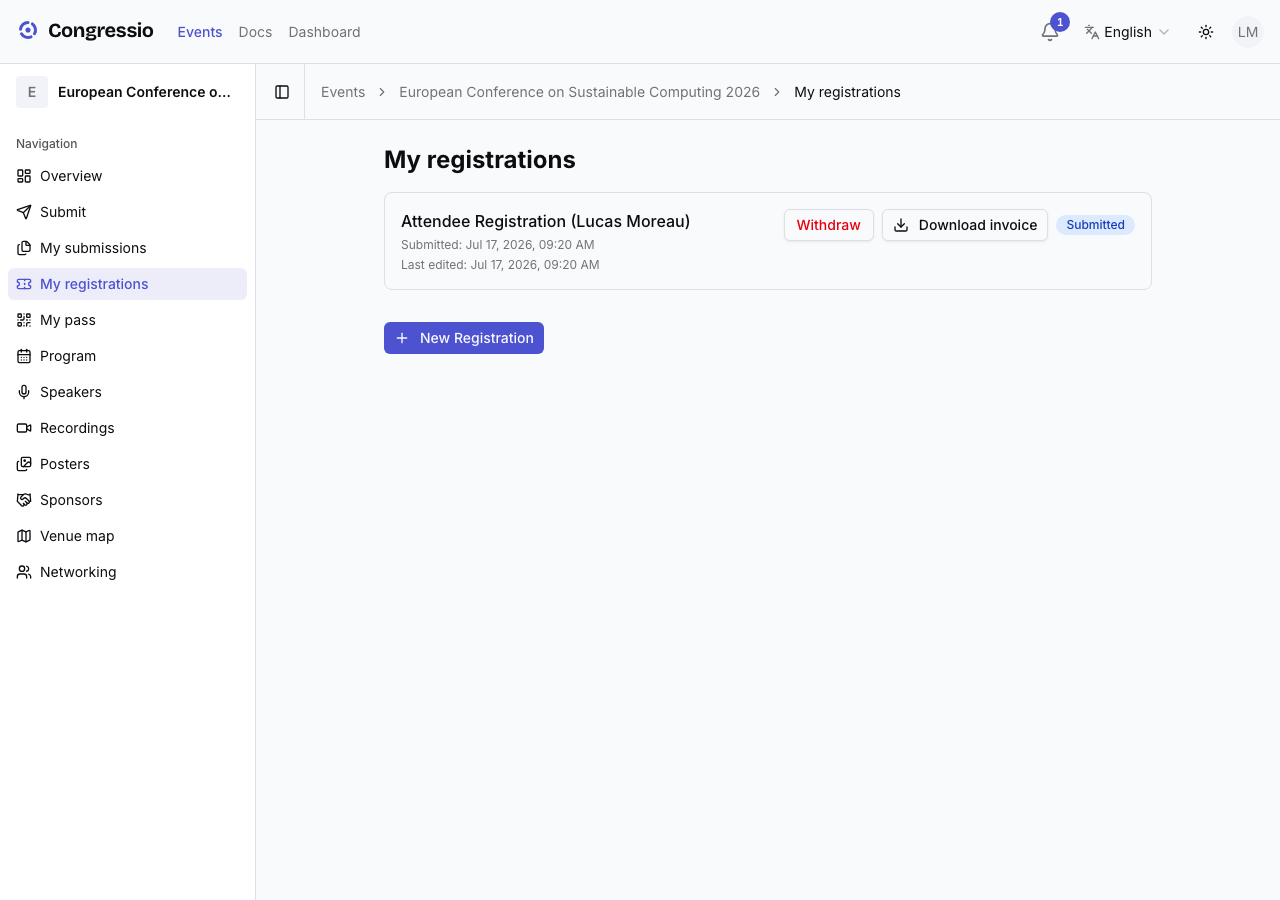
Task: Click the My registrations ticket icon
Action: point(24,284)
